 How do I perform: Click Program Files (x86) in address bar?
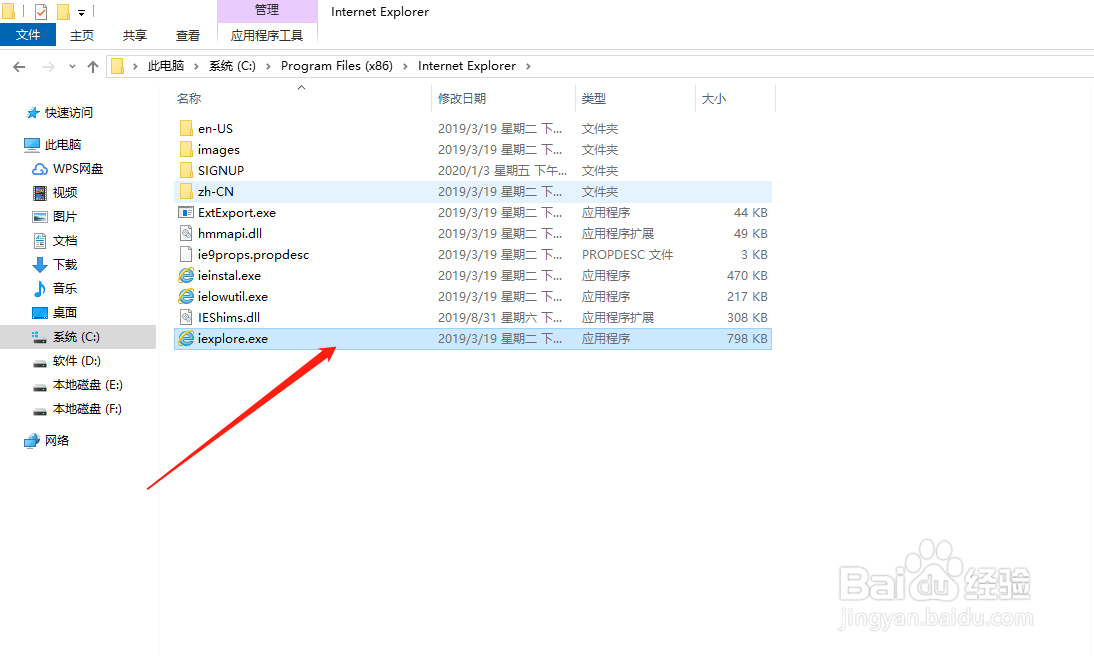coord(337,66)
